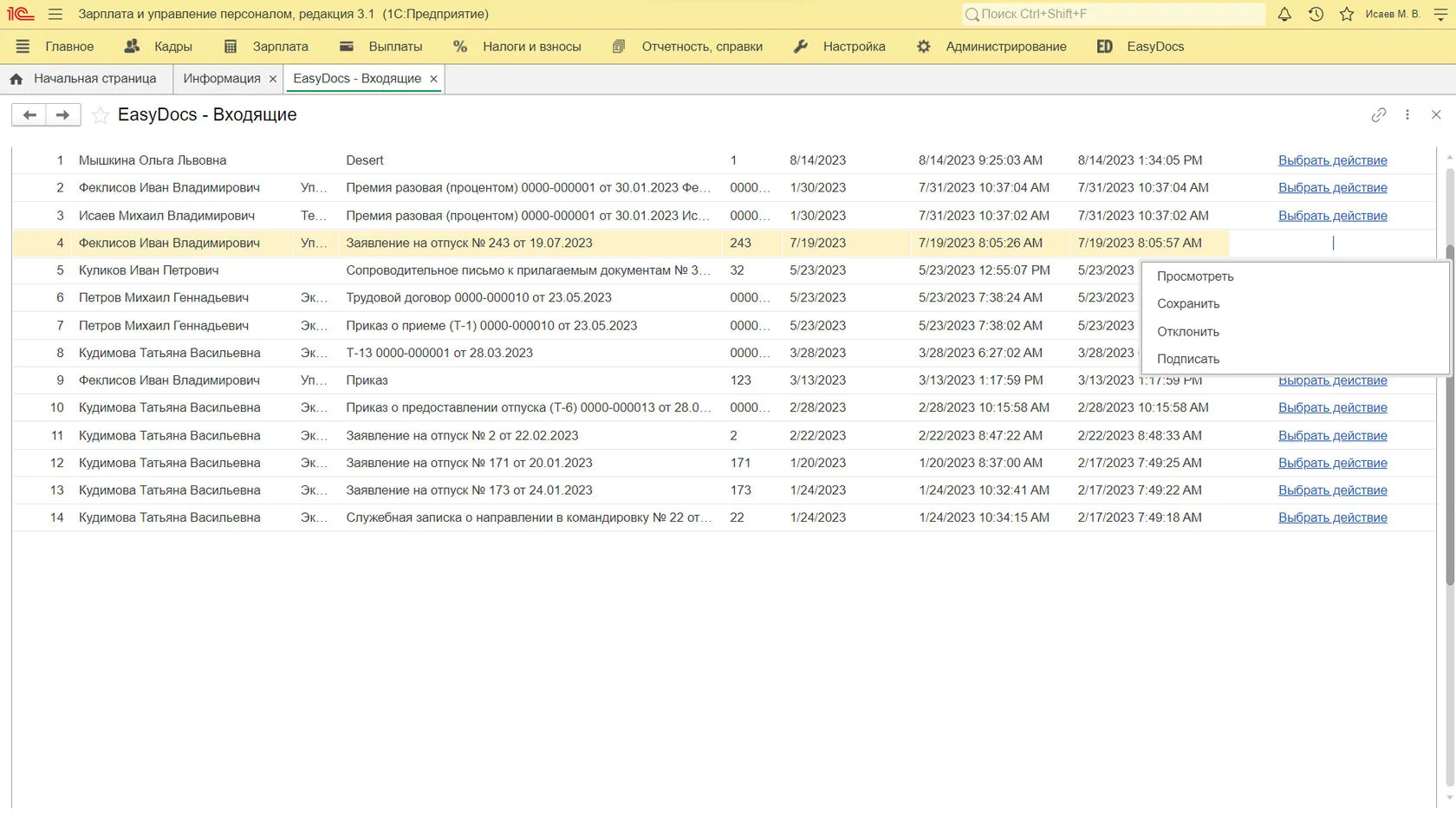1456x819 pixels.
Task: Click Выбрать действие link for Мышкина Ольга Львовна
Action: click(1332, 160)
